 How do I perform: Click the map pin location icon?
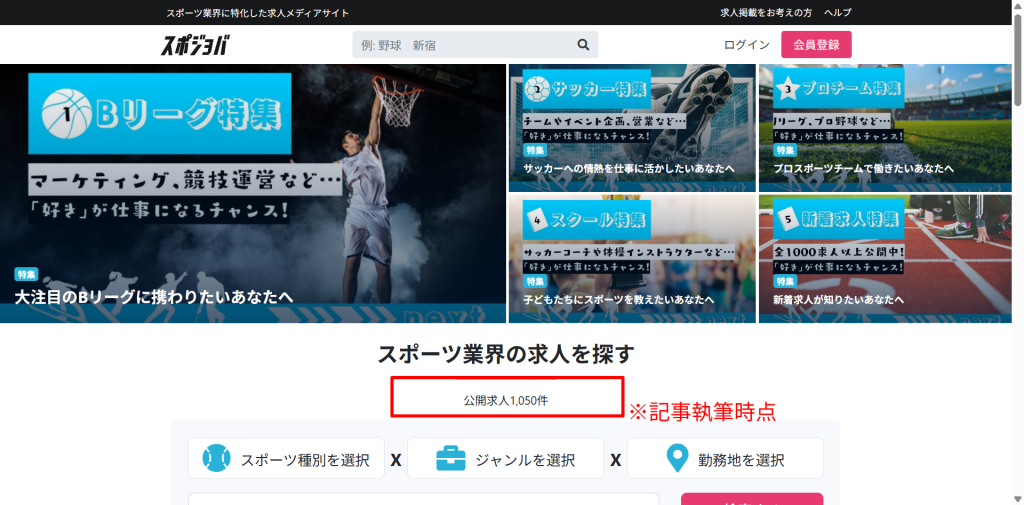point(677,459)
